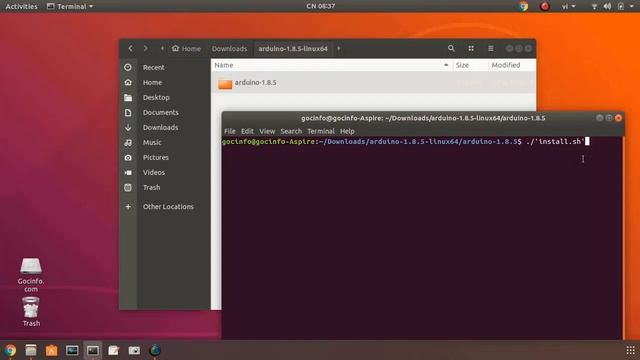Click the orange arduino-1.8.5 folder icon
This screenshot has height=360, width=640.
click(225, 84)
